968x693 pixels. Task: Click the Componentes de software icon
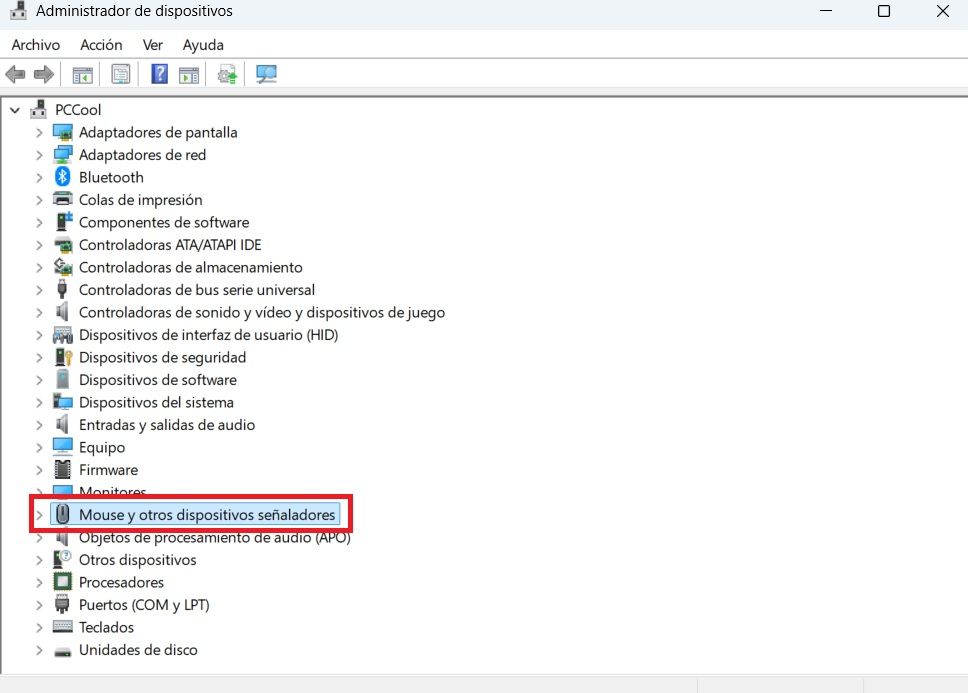(x=64, y=222)
